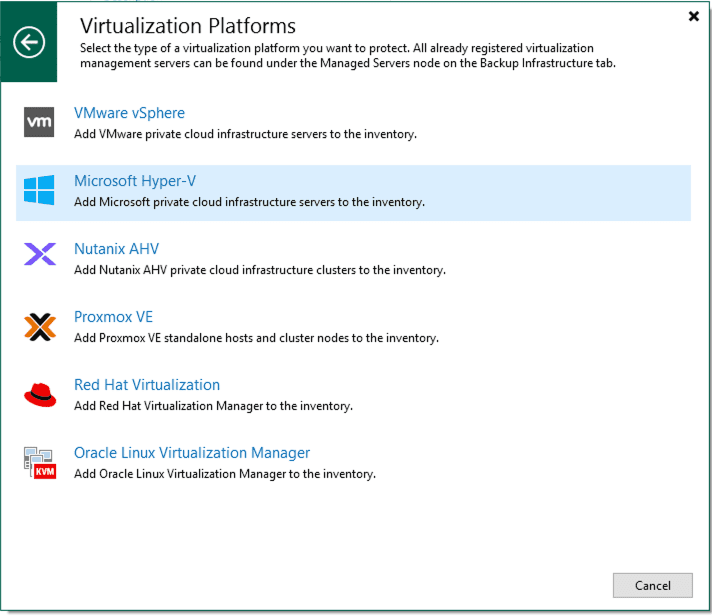Close the Virtualization Platforms dialog with X
The height and width of the screenshot is (616, 712).
tap(694, 16)
